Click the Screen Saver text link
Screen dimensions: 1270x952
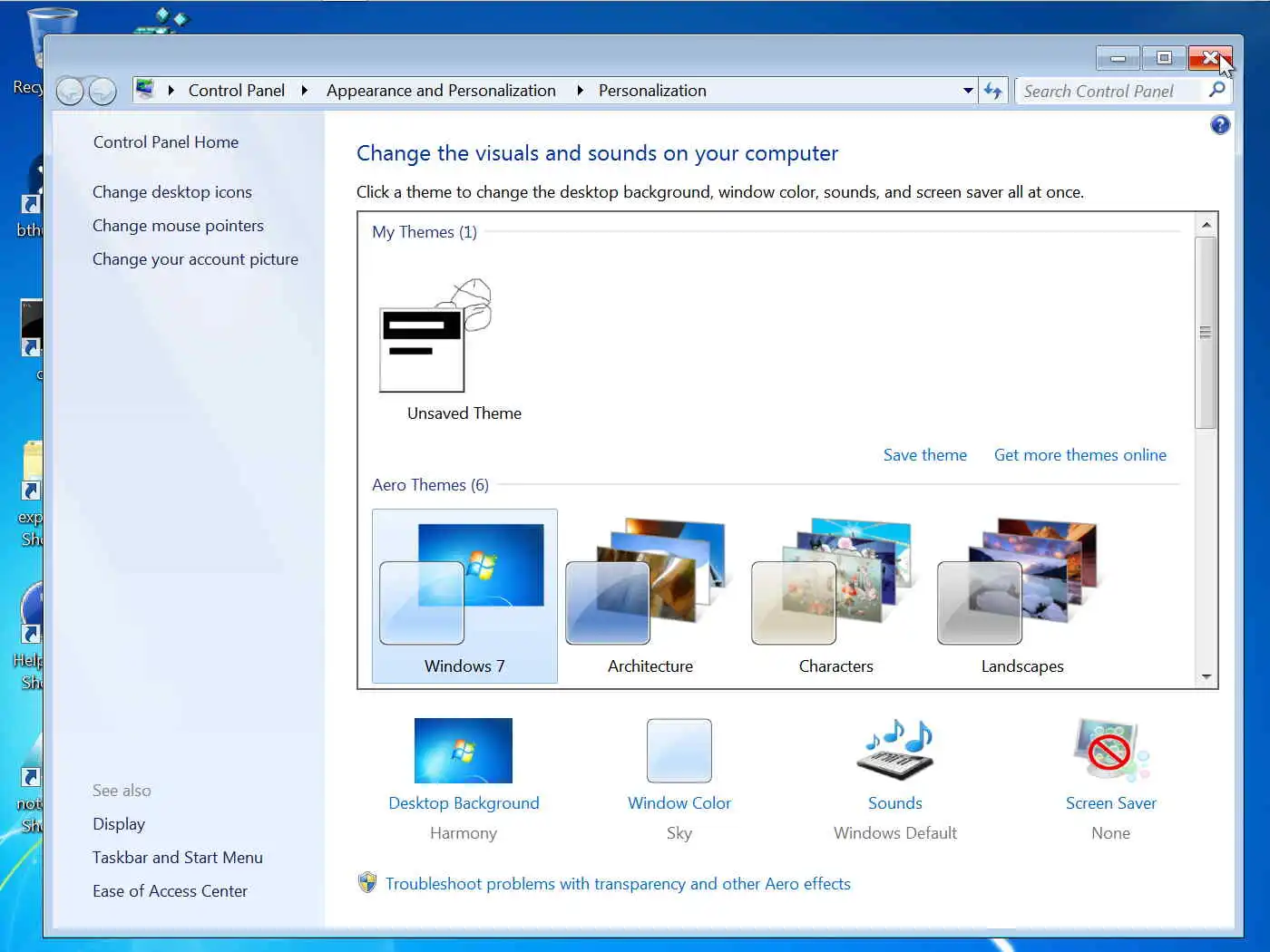click(1111, 803)
